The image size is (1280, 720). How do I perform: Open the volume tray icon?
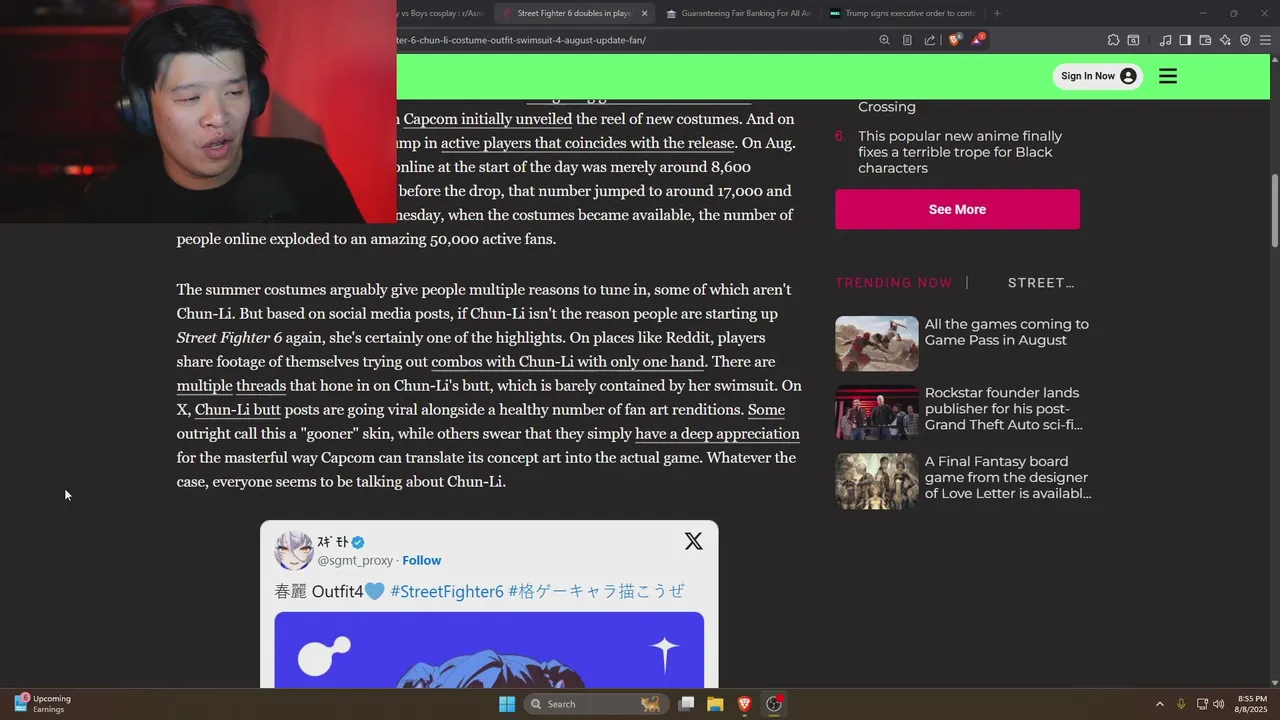pyautogui.click(x=1218, y=704)
